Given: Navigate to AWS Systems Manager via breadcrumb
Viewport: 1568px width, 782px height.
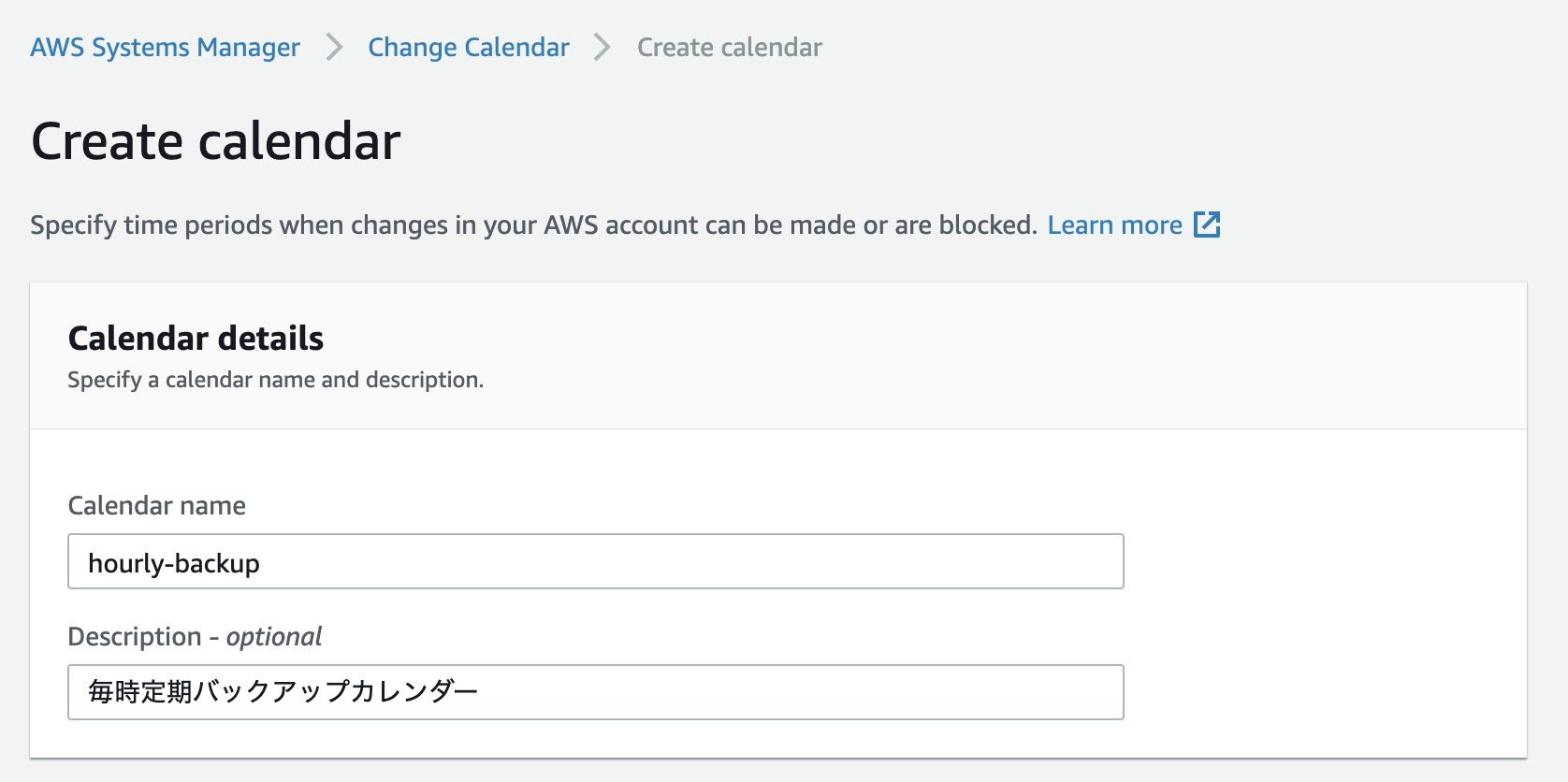Looking at the screenshot, I should [165, 47].
